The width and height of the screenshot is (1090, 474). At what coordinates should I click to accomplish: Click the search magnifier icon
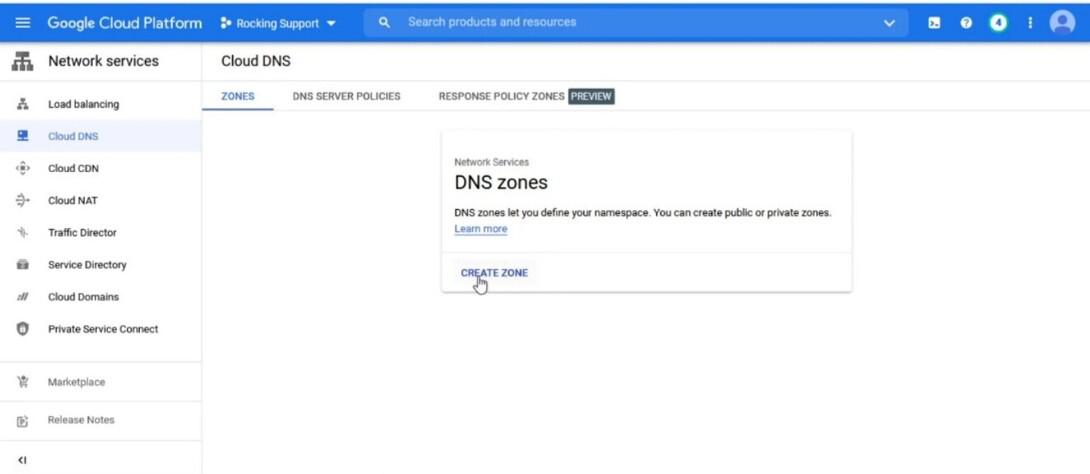384,23
